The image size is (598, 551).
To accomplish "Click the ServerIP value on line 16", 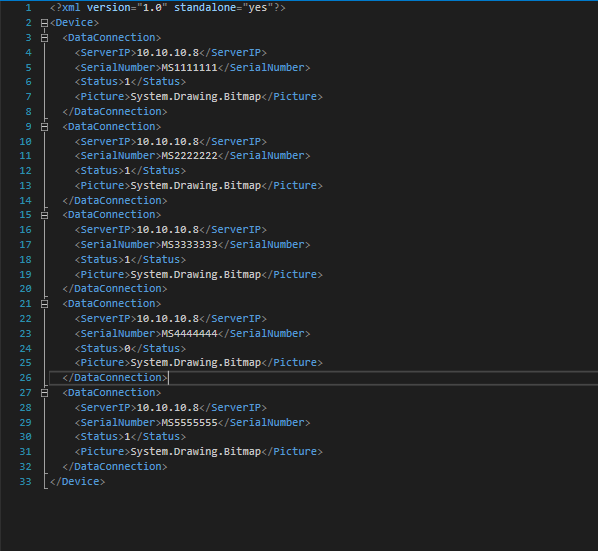I will (168, 230).
